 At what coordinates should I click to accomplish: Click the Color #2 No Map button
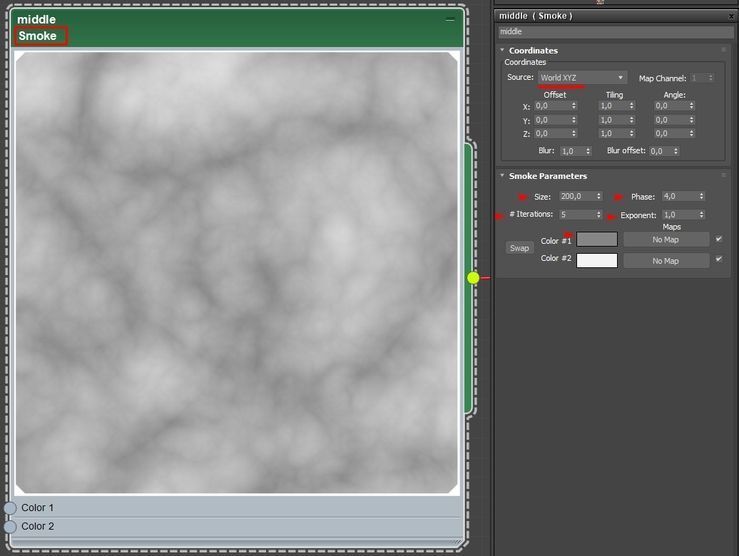(x=666, y=261)
